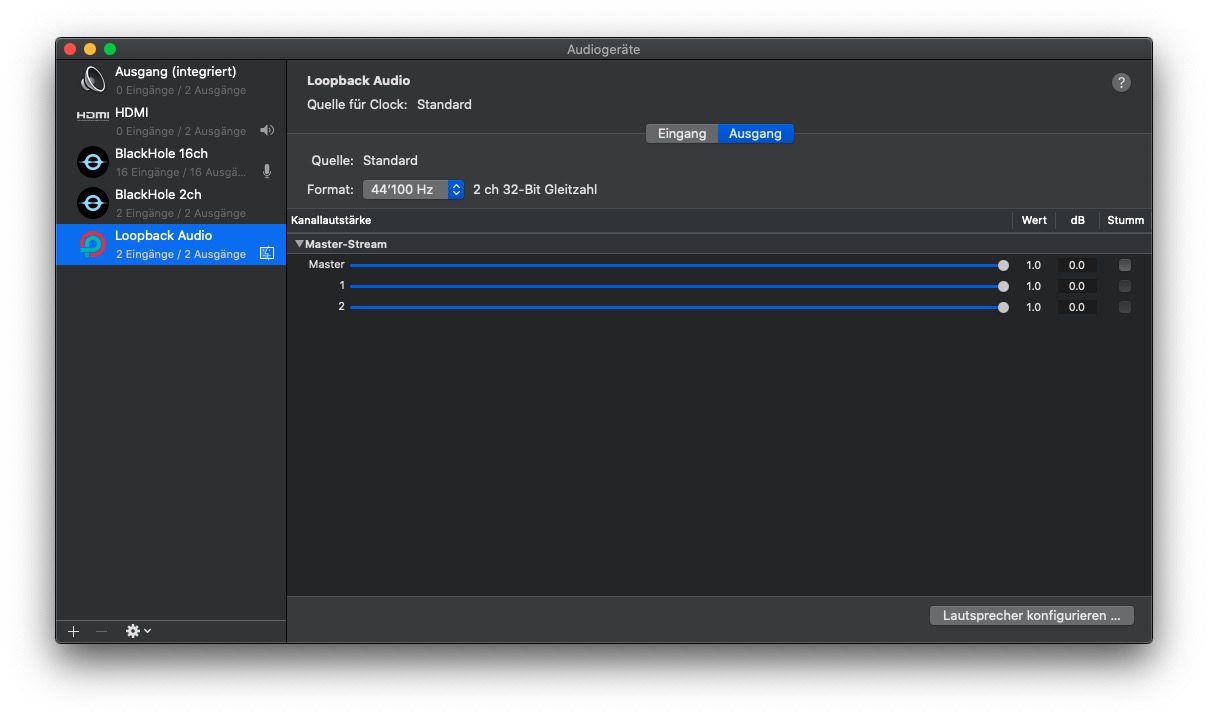Toggle the Master mute checkbox

coord(1125,265)
